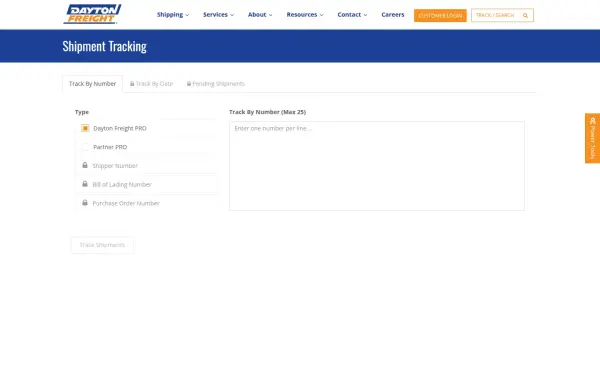Open the orange Power Tools side panel
This screenshot has width=600, height=375.
[x=592, y=138]
